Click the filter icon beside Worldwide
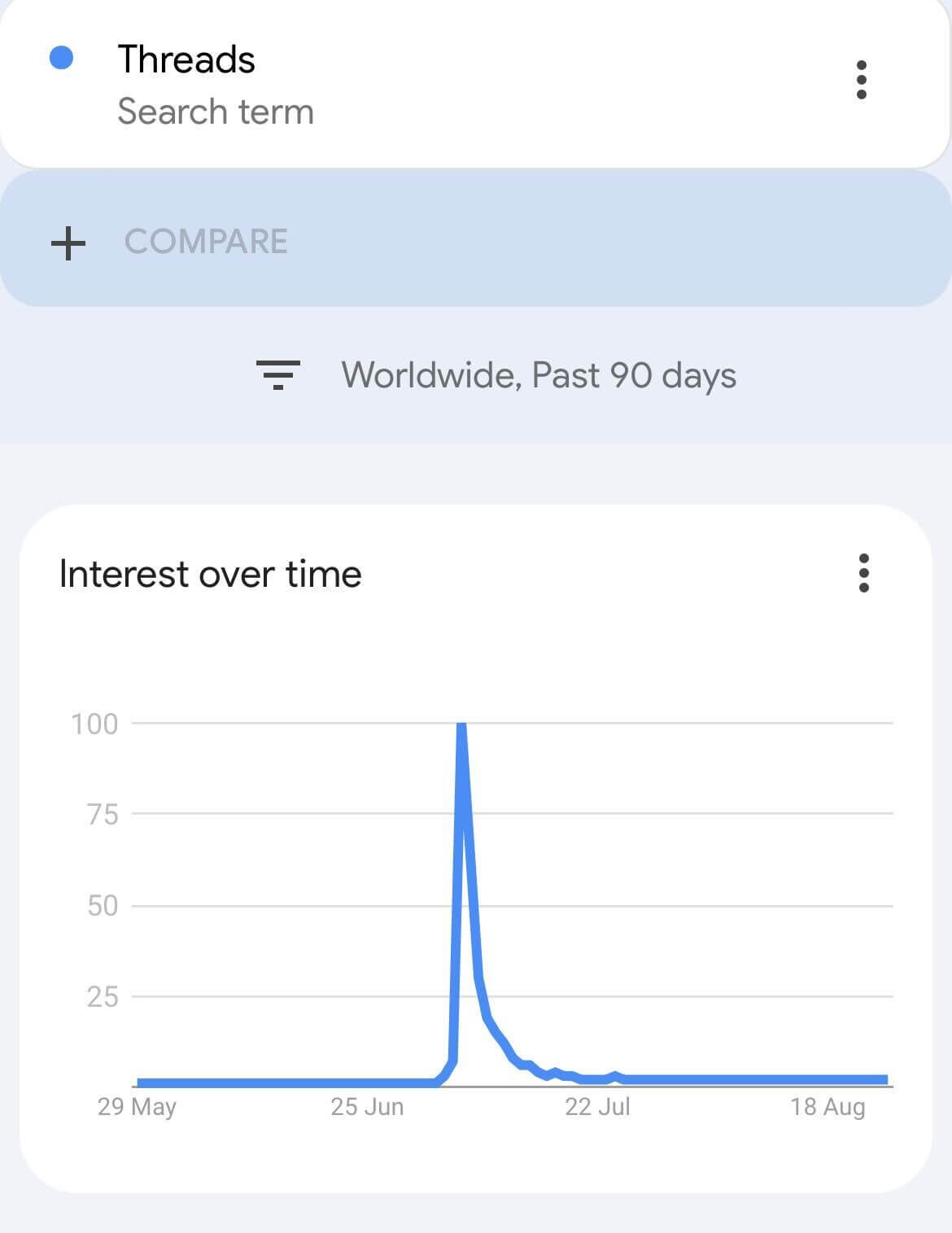Viewport: 952px width, 1233px height. 278,375
